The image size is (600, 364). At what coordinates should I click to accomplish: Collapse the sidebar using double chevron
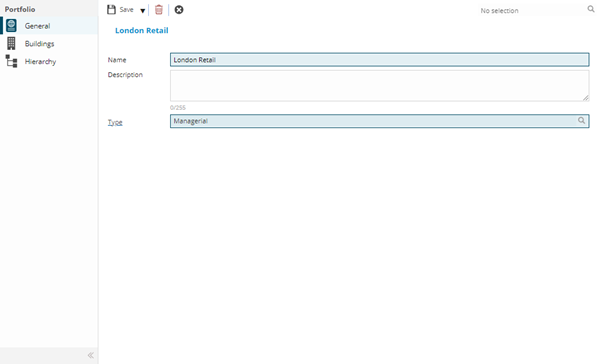pyautogui.click(x=91, y=355)
